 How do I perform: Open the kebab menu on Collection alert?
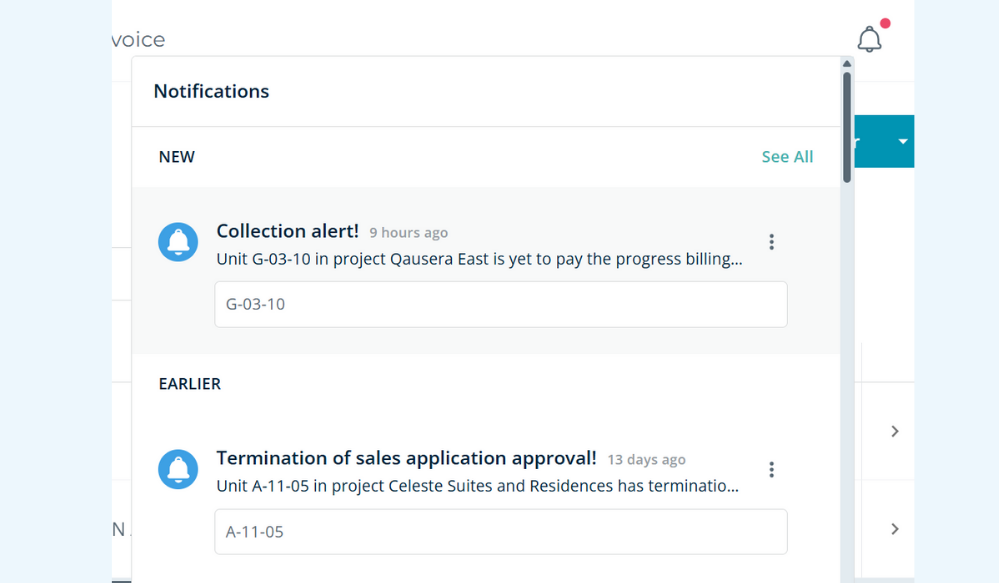coord(771,241)
